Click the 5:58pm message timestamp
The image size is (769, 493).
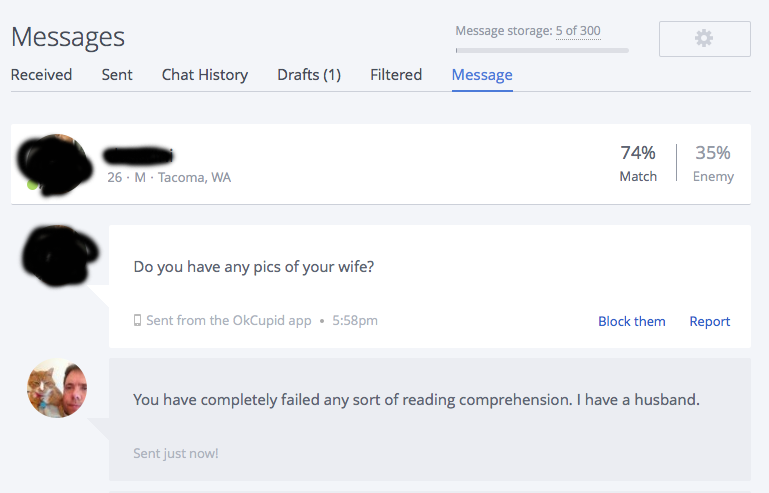pyautogui.click(x=355, y=321)
